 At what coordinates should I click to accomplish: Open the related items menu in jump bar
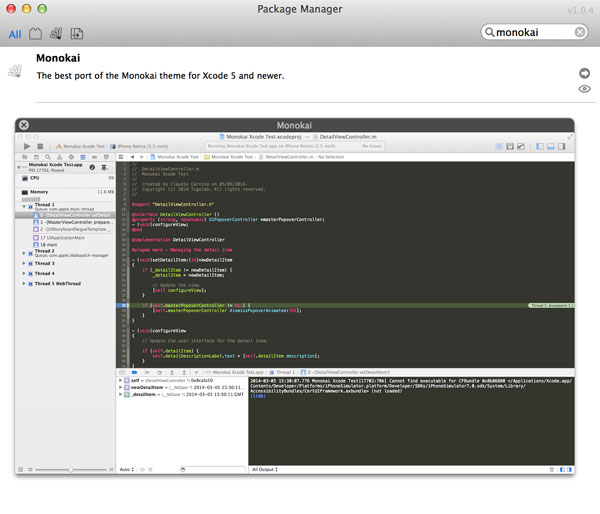(x=121, y=157)
